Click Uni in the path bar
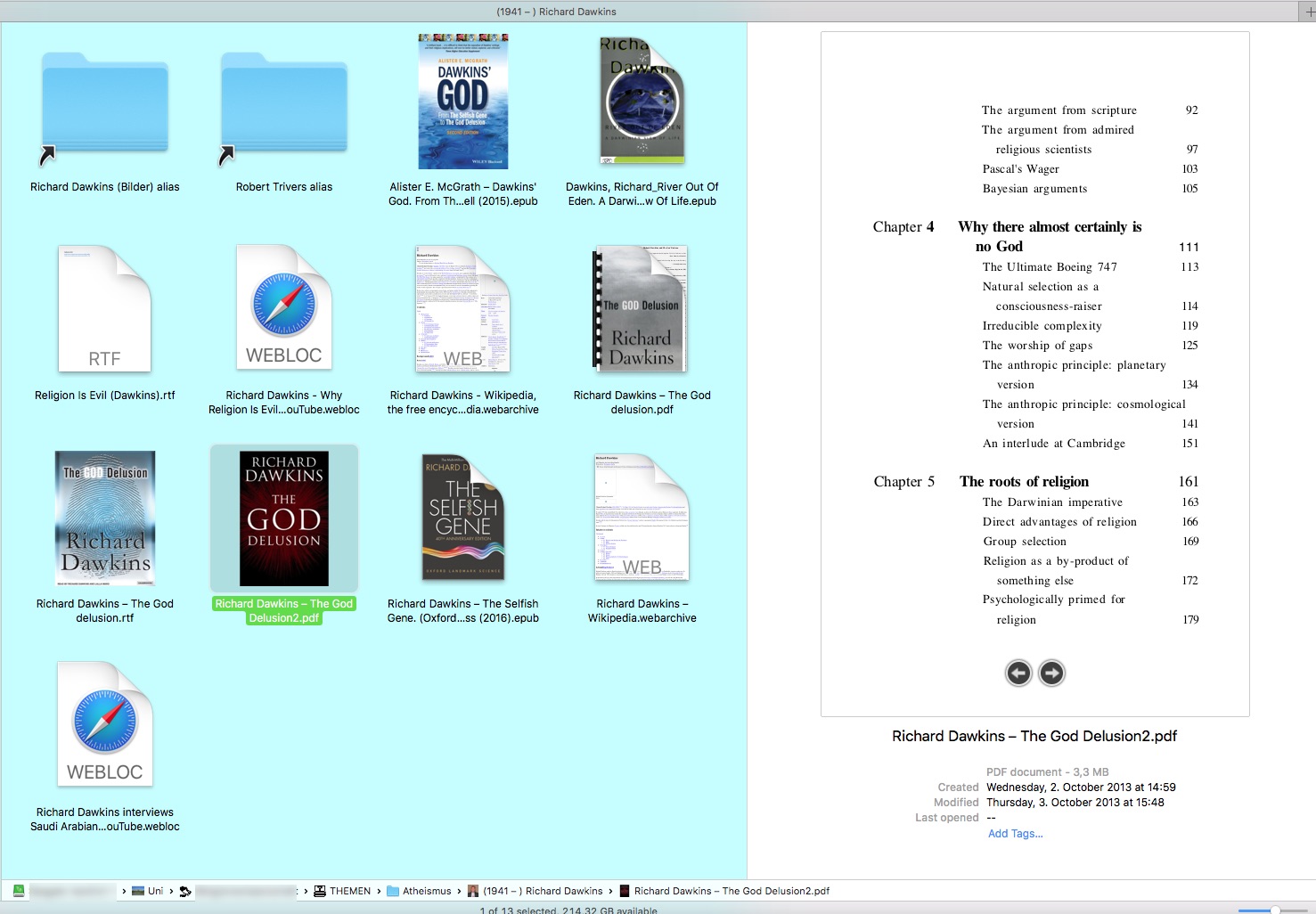Image resolution: width=1316 pixels, height=914 pixels. (155, 891)
